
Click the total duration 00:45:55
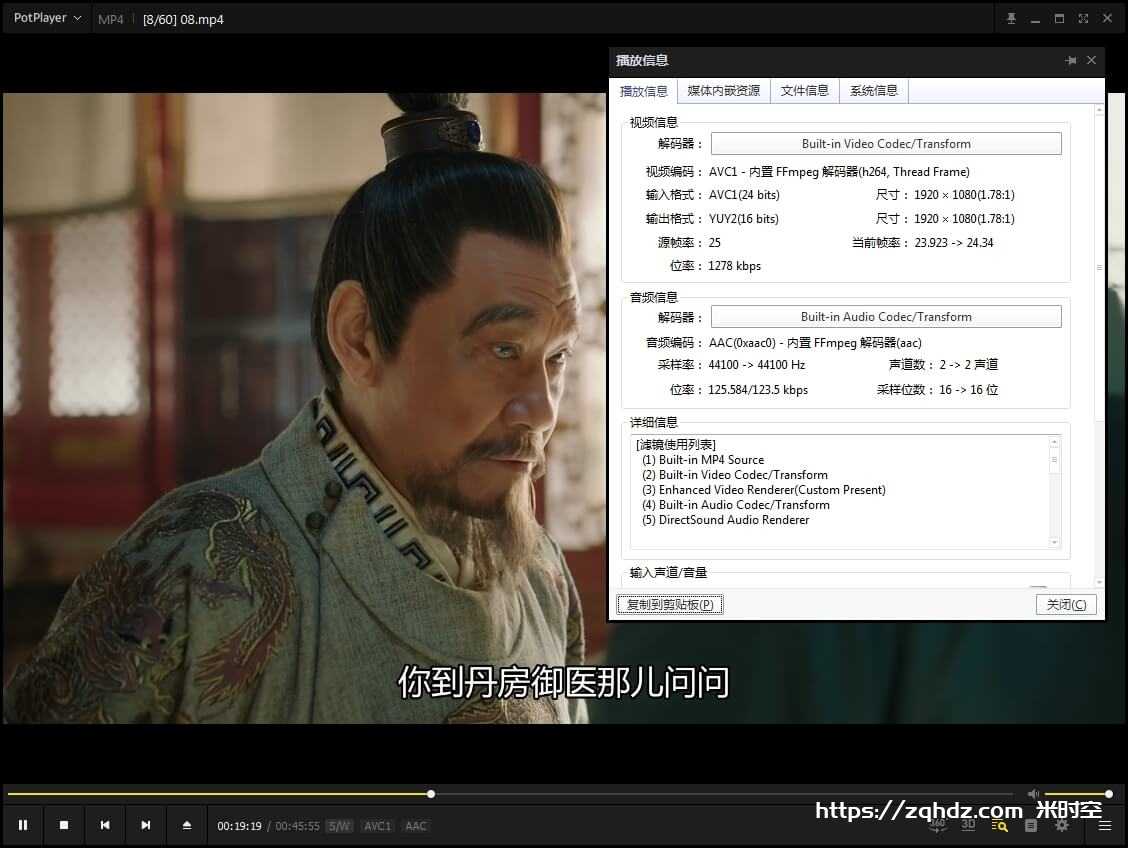click(297, 826)
